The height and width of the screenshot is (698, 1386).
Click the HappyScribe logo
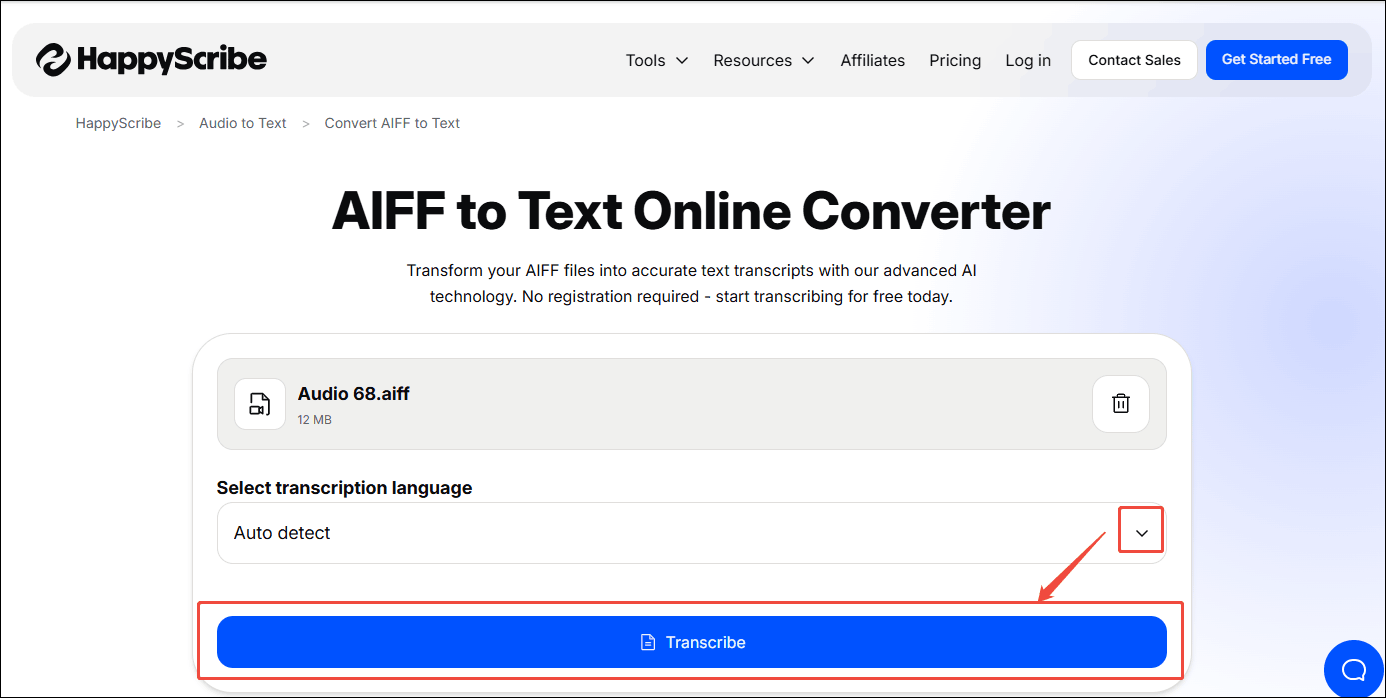click(x=152, y=60)
